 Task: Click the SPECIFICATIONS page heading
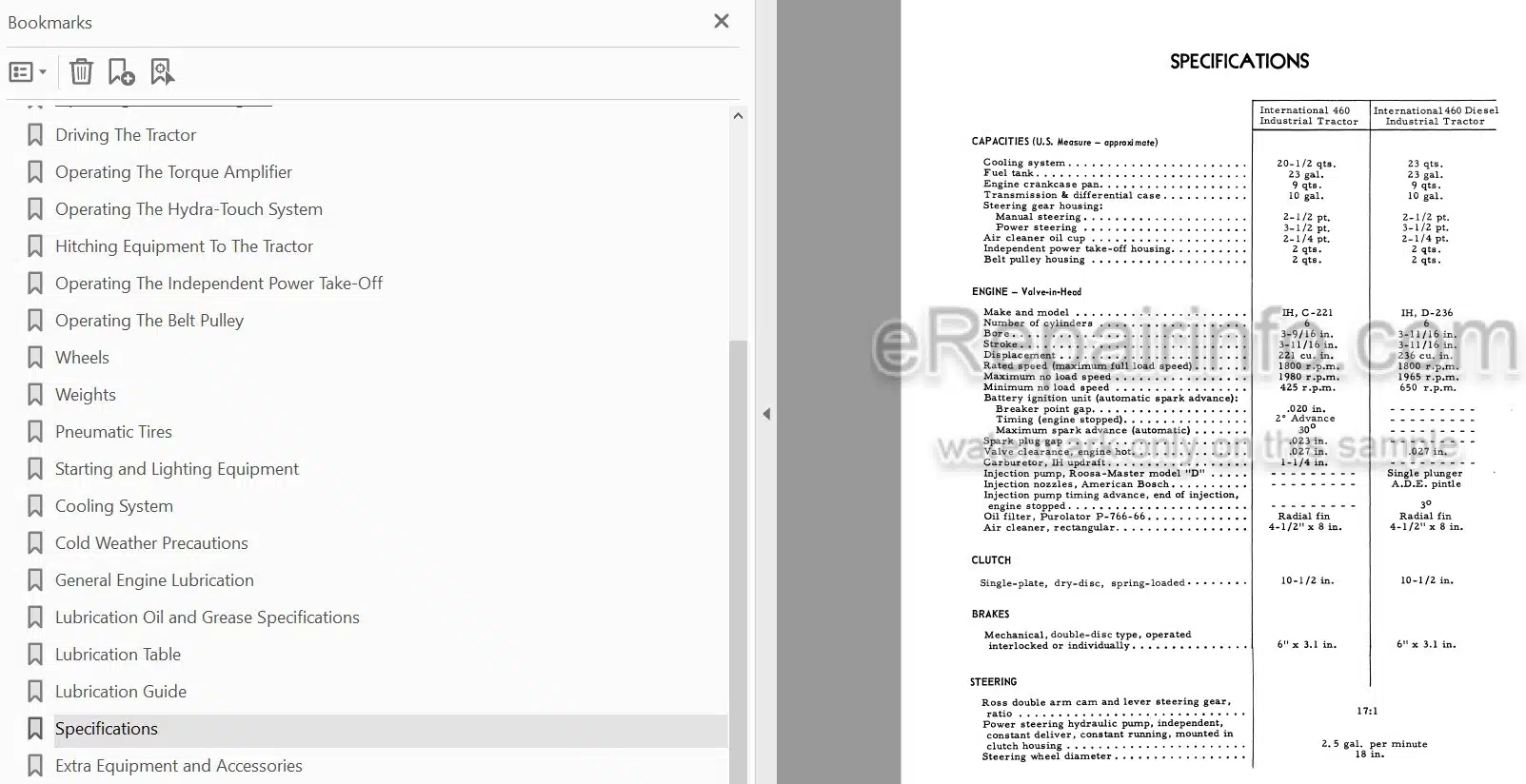(1239, 62)
